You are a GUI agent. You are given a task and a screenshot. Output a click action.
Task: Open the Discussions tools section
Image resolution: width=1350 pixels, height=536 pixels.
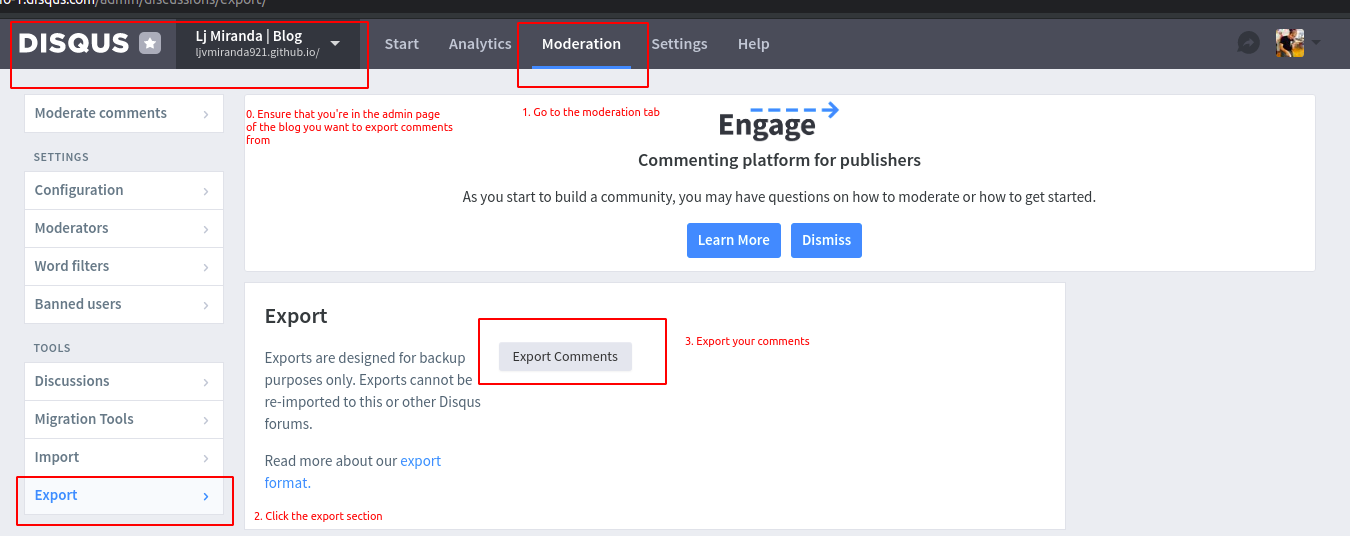click(x=124, y=381)
